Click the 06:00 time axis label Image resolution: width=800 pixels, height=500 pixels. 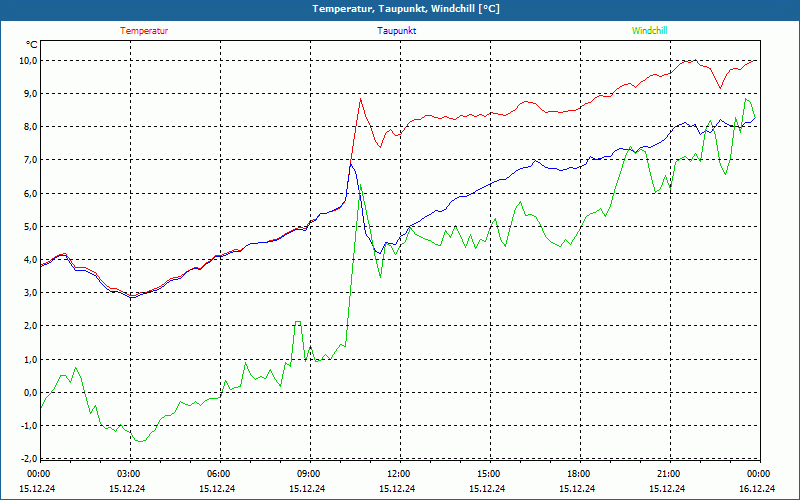coord(219,474)
